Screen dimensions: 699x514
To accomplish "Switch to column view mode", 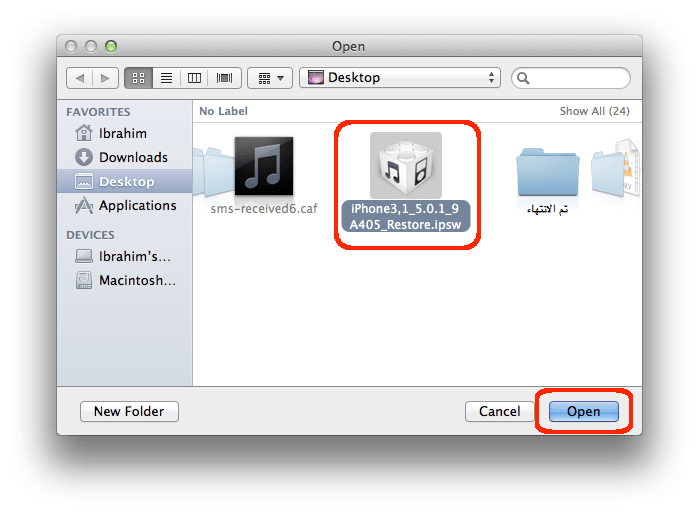I will coord(195,77).
